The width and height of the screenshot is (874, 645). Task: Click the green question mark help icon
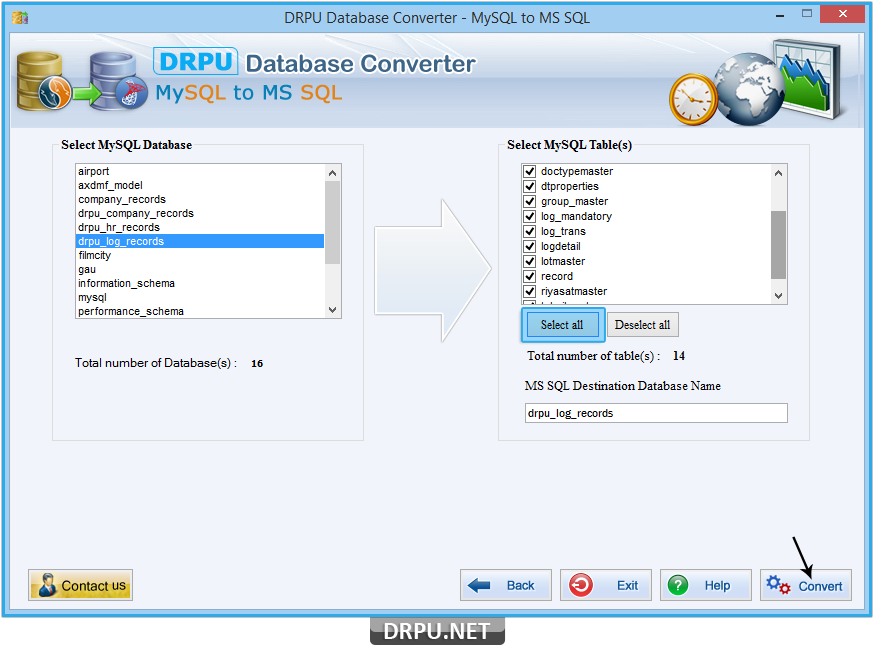(x=678, y=585)
